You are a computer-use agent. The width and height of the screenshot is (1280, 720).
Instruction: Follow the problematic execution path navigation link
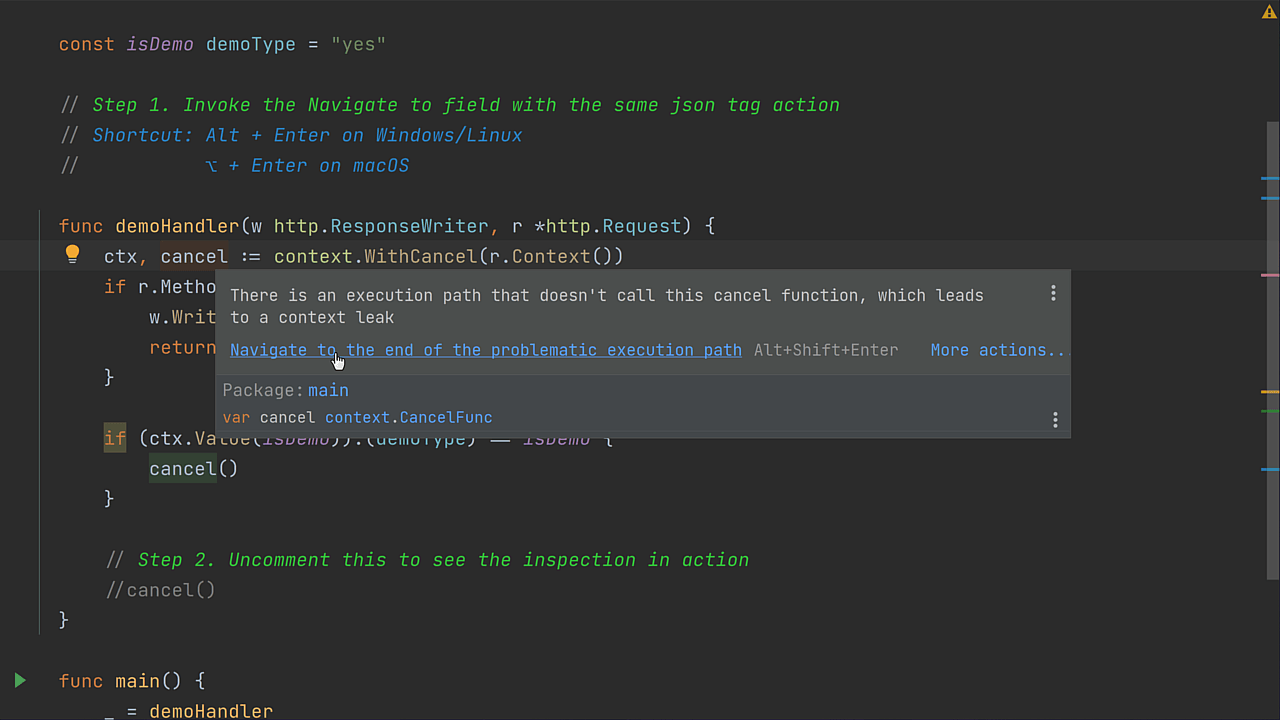click(486, 350)
